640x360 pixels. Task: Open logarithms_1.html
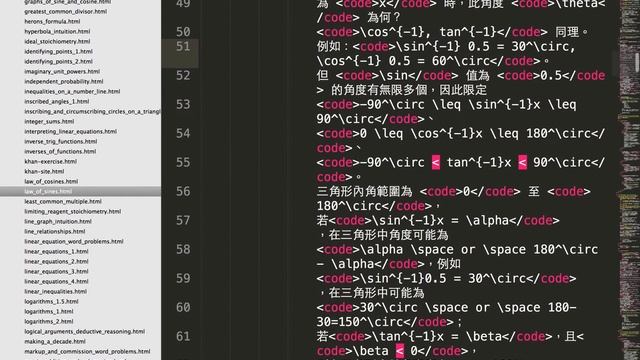click(x=49, y=311)
